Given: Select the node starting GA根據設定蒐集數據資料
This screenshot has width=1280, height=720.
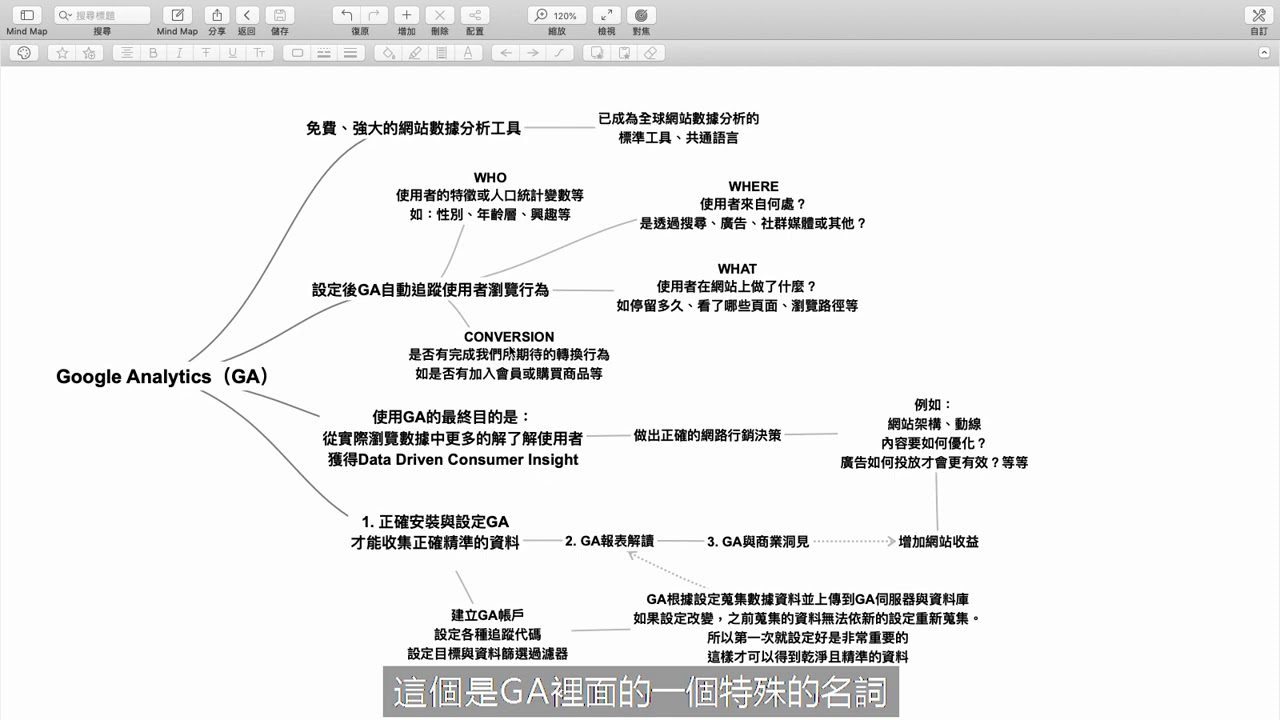Looking at the screenshot, I should tap(807, 628).
